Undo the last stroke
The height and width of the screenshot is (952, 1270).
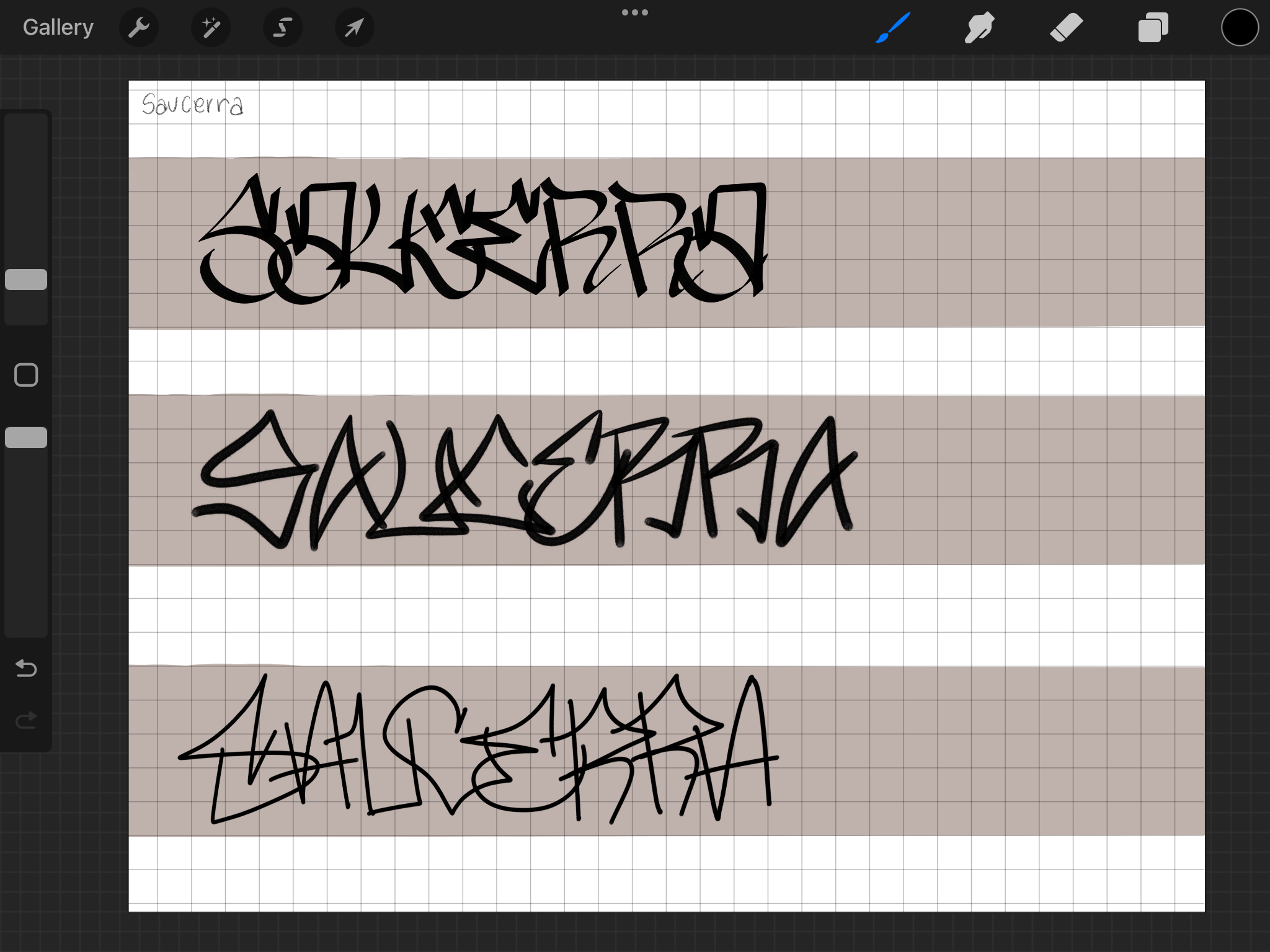click(26, 668)
